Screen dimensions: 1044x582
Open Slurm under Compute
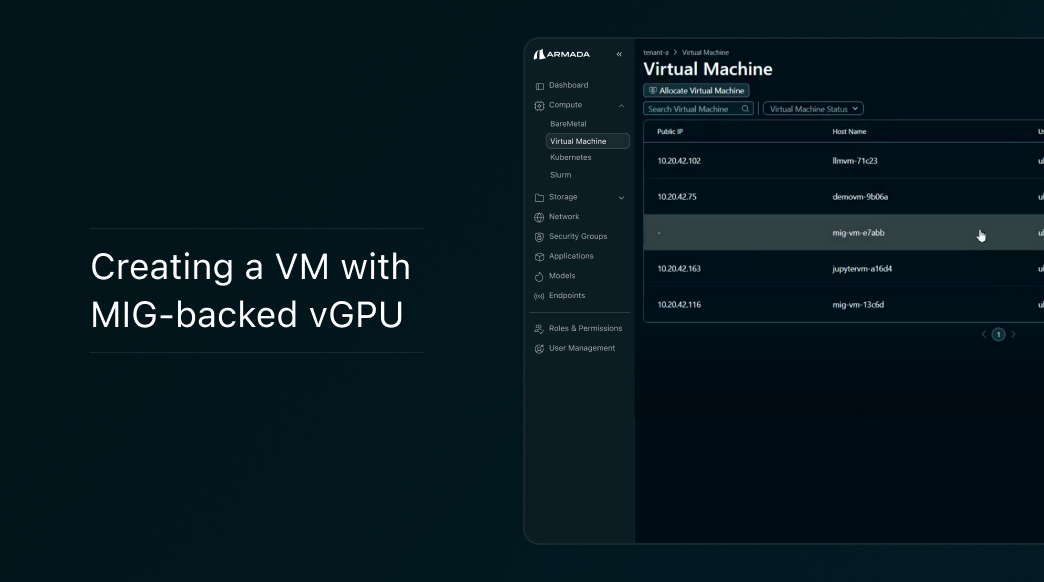(x=561, y=174)
